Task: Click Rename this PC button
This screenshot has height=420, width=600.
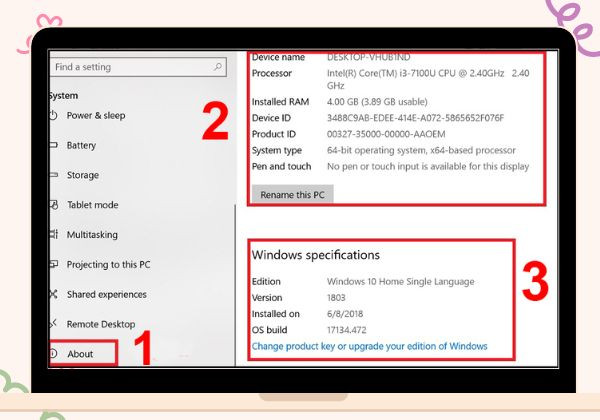Action: [292, 195]
